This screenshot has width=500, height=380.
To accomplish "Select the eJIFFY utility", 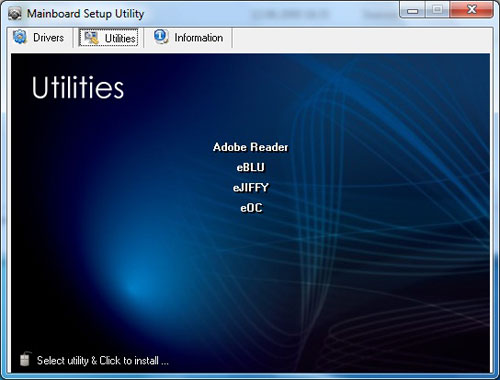I will (250, 188).
